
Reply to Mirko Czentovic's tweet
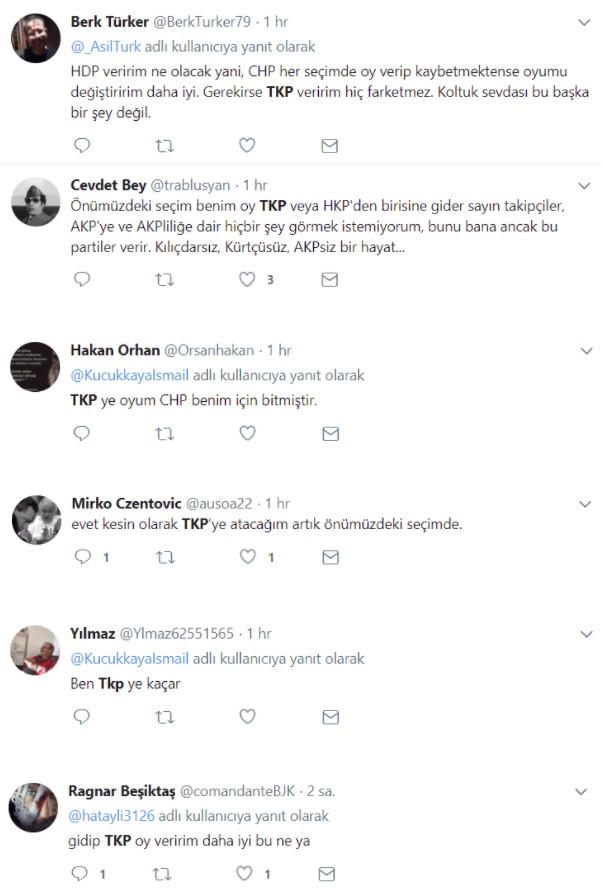click(x=82, y=557)
